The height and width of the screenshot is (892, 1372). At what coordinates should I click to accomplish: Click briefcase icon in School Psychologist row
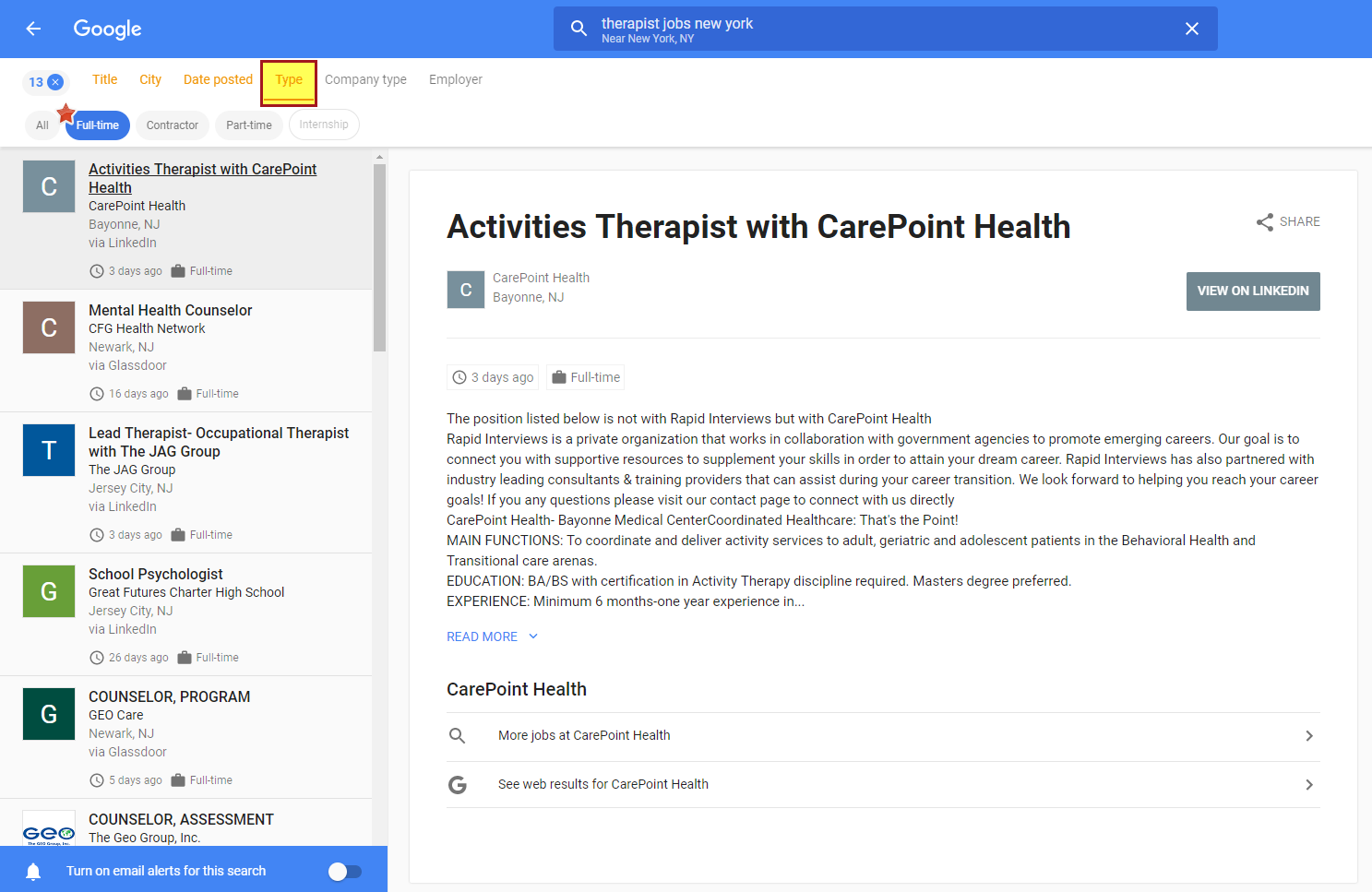click(185, 658)
